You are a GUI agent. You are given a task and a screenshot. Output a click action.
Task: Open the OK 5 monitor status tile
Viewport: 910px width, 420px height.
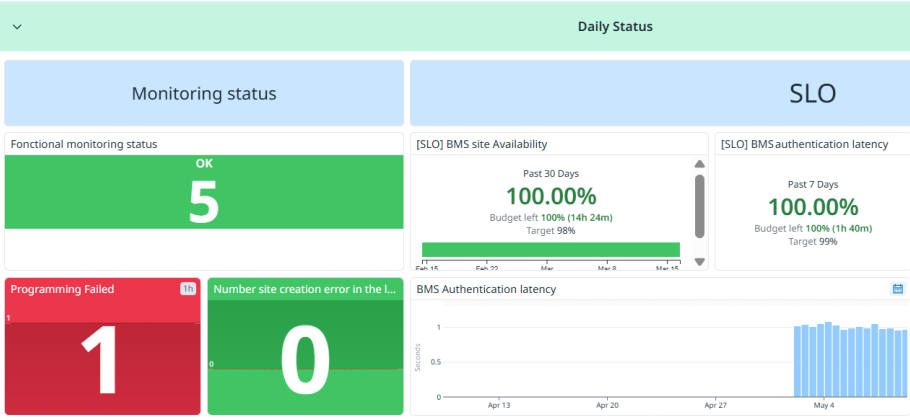204,193
